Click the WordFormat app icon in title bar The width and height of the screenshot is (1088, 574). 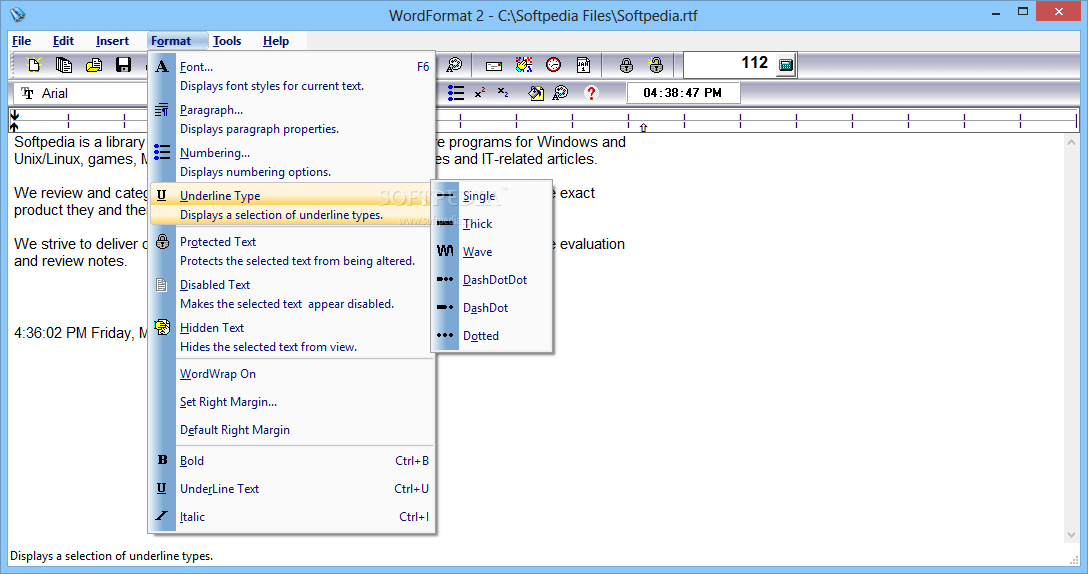[17, 13]
